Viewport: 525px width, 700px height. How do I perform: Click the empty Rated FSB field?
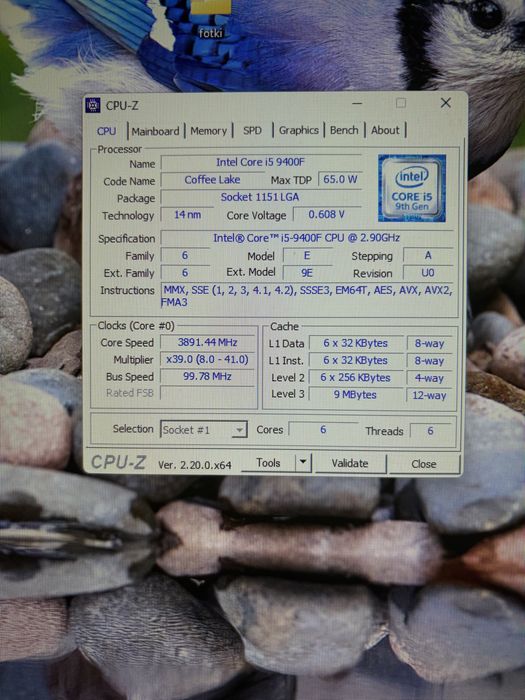click(208, 393)
